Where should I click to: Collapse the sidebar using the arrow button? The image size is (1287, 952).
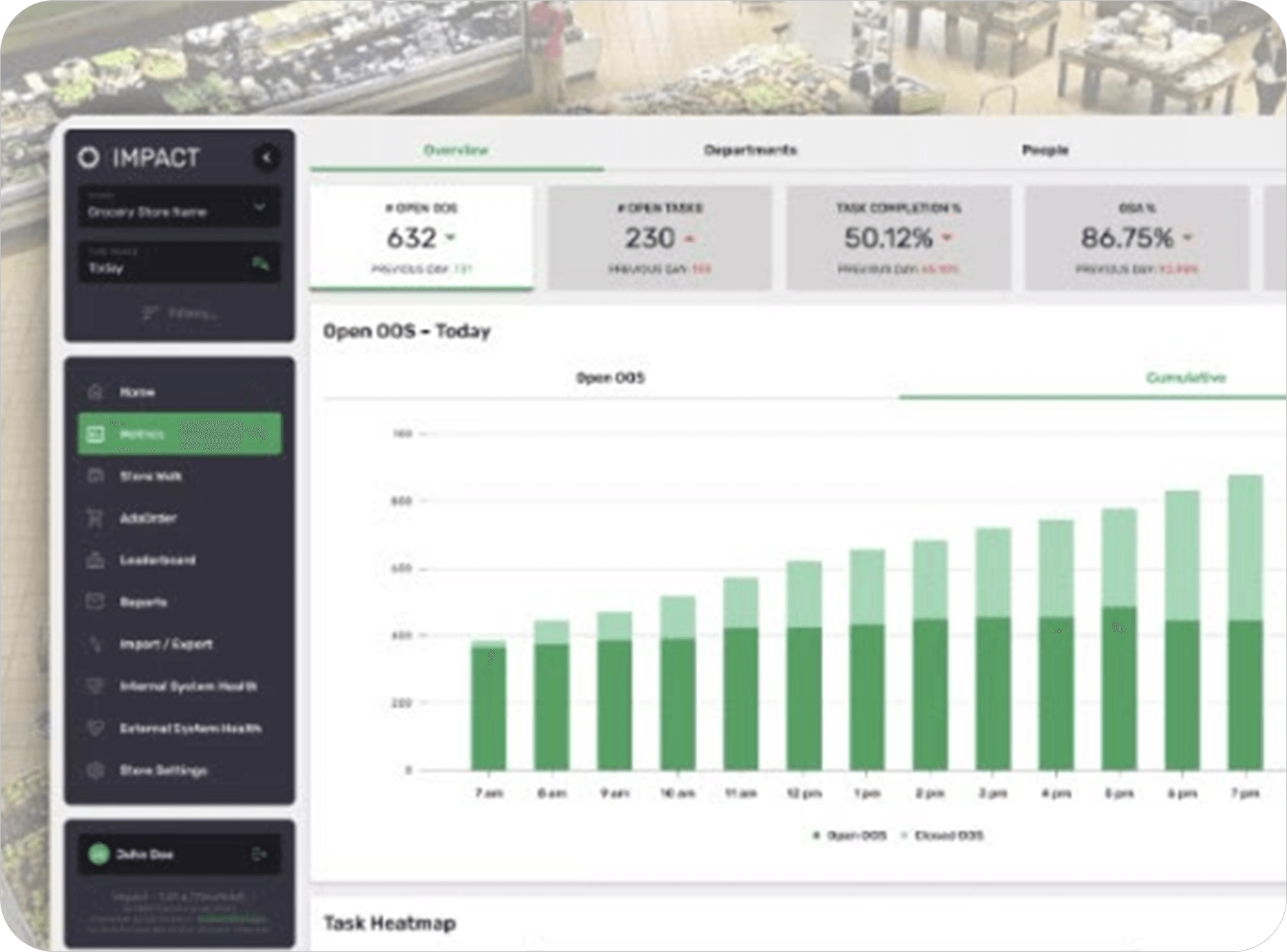(x=266, y=158)
